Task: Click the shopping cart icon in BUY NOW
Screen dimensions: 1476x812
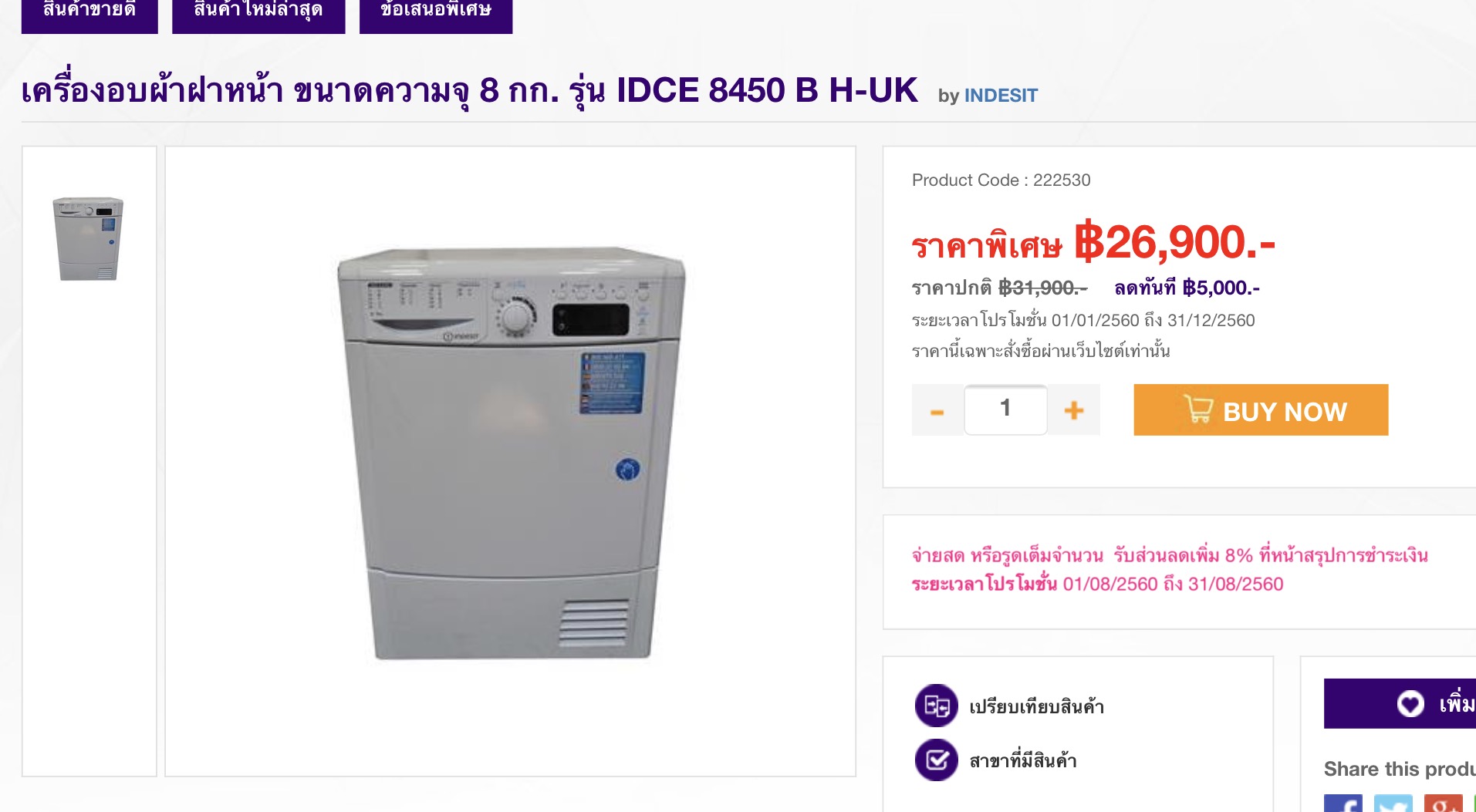Action: [1198, 409]
